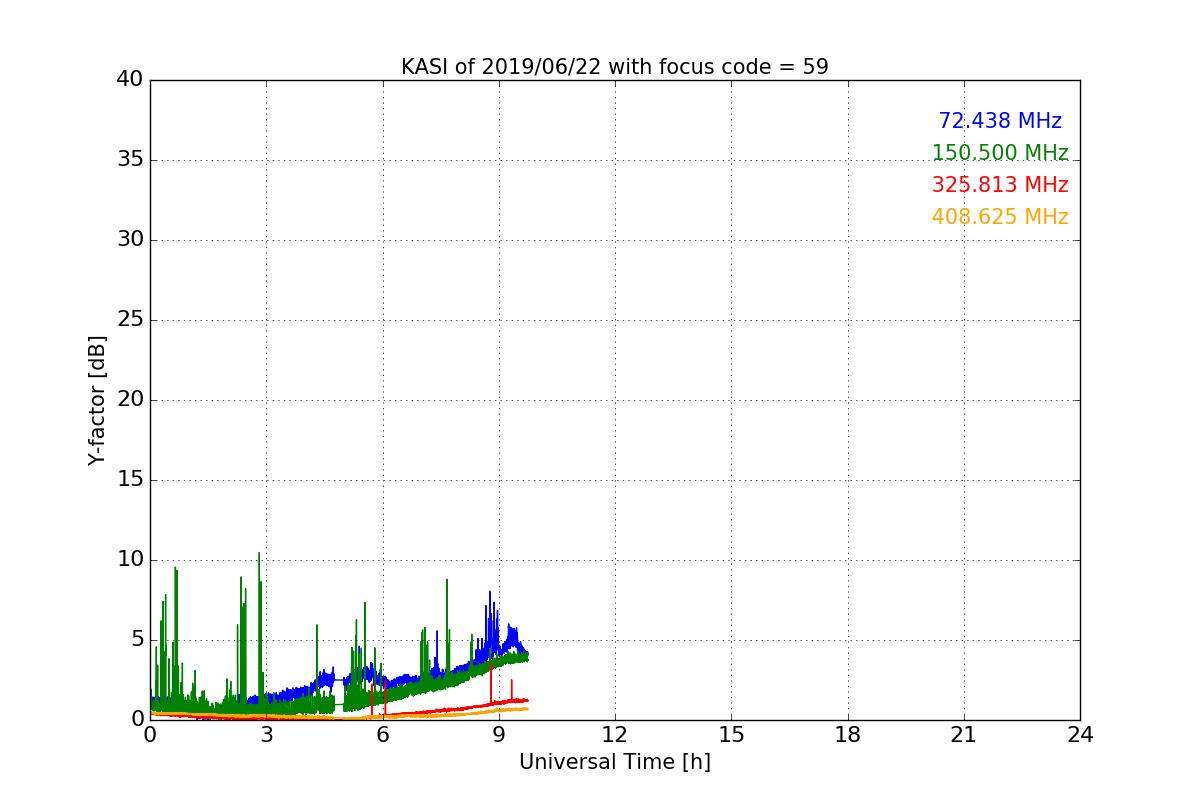Click the Y-factor [dB] axis label
The image size is (1200, 800).
[x=97, y=400]
